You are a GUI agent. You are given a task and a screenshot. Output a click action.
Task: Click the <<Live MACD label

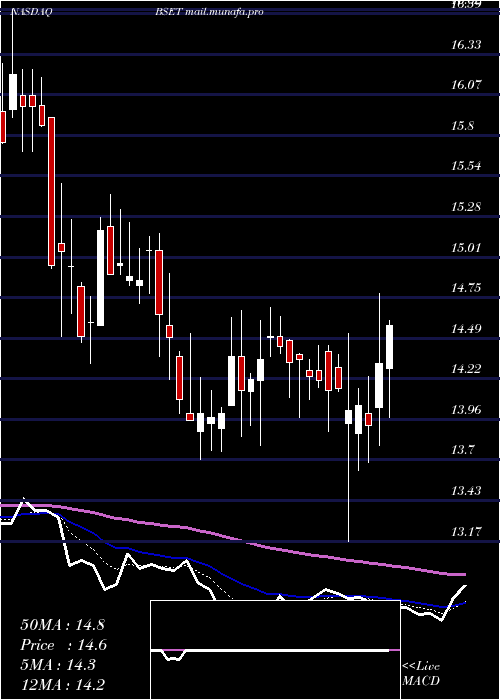tap(421, 674)
